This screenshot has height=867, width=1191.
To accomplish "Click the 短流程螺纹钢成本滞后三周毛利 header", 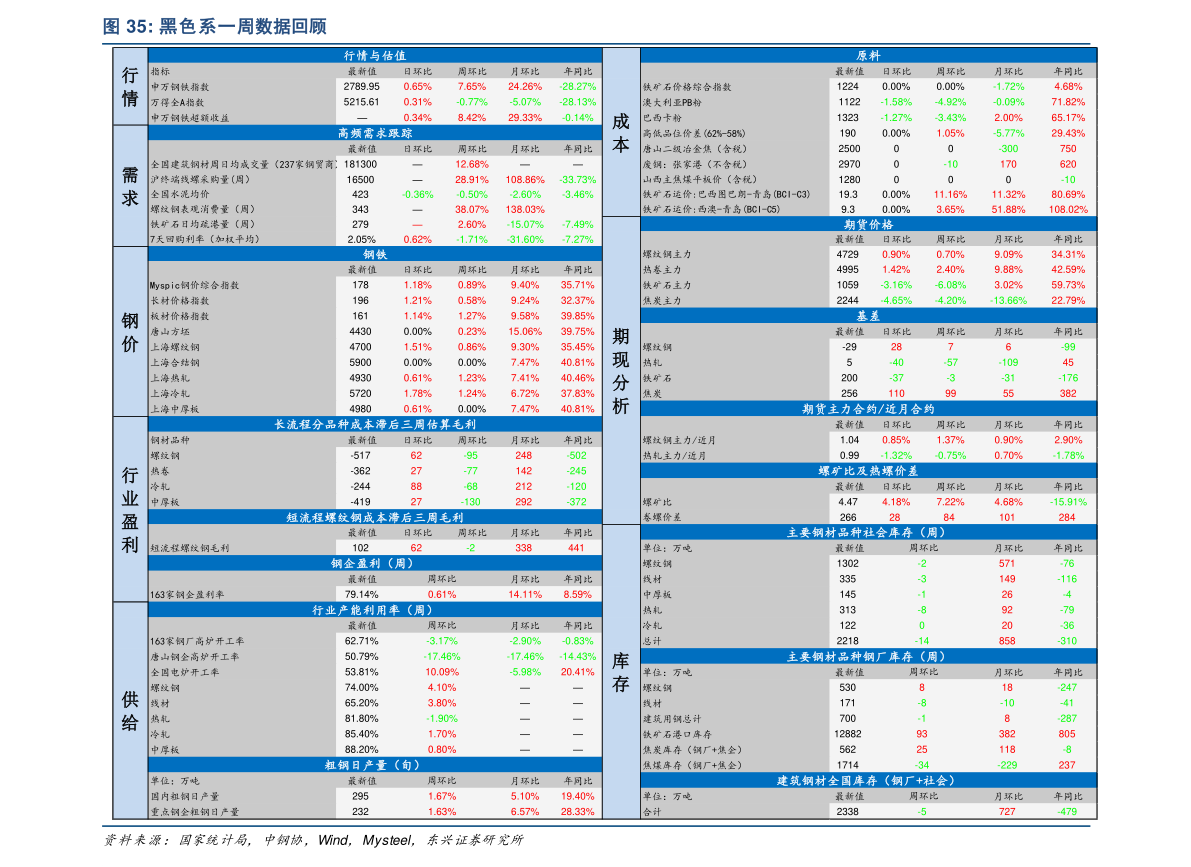I will [x=374, y=517].
